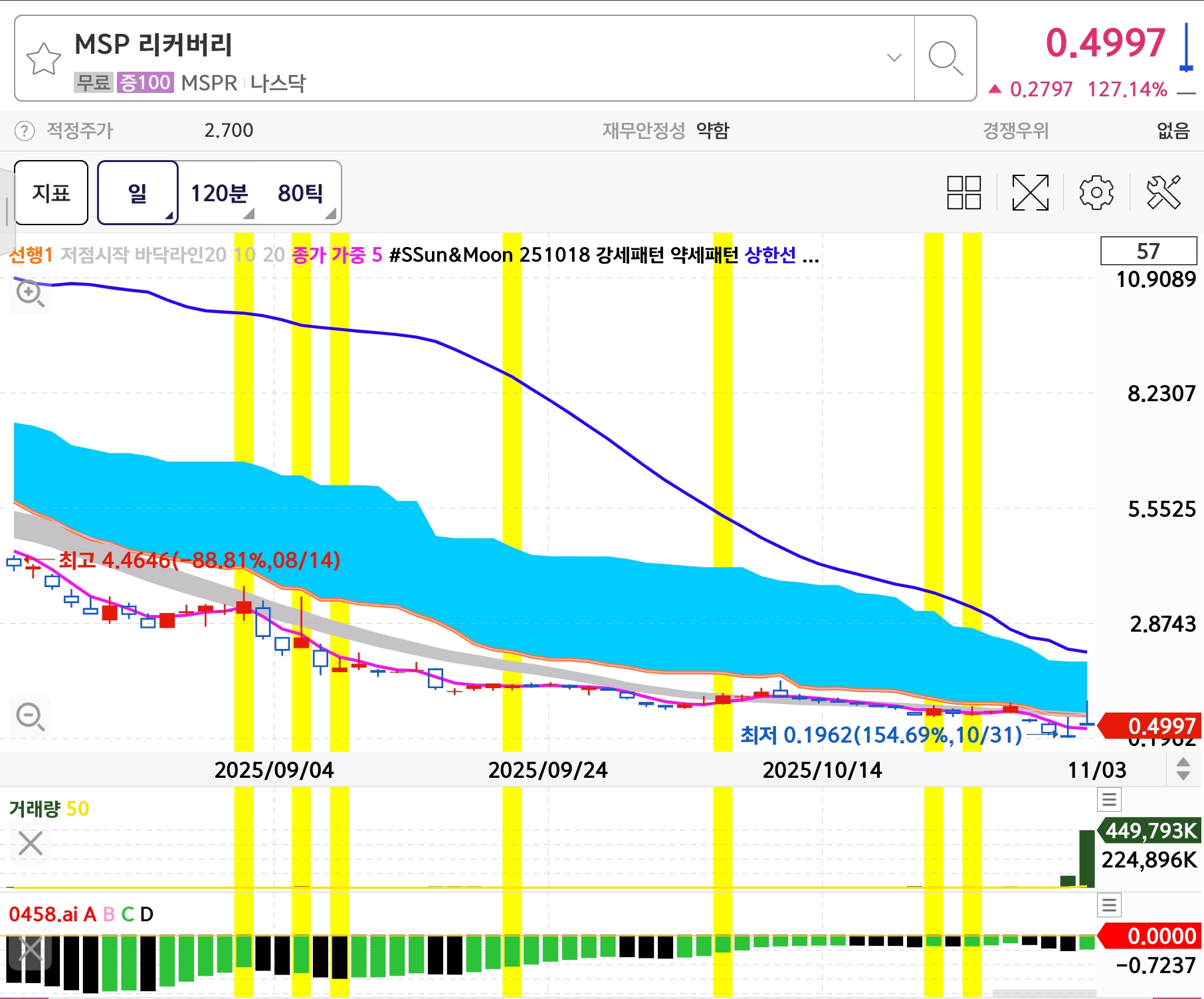The width and height of the screenshot is (1204, 999).
Task: Click the 경쟁우위 없음 value
Action: (1173, 130)
